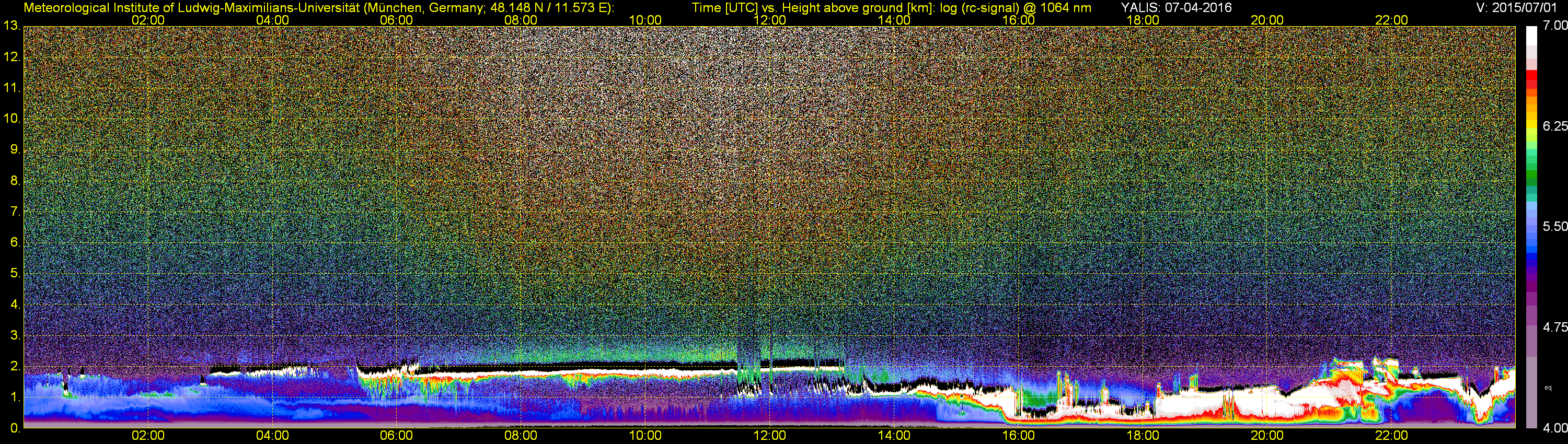This screenshot has height=444, width=1568.
Task: Click the 12:00 label on the bottom time axis
Action: click(x=769, y=436)
